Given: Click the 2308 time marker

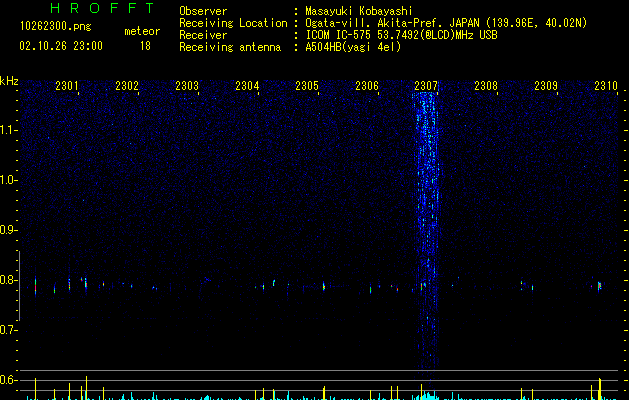Looking at the screenshot, I should [486, 85].
